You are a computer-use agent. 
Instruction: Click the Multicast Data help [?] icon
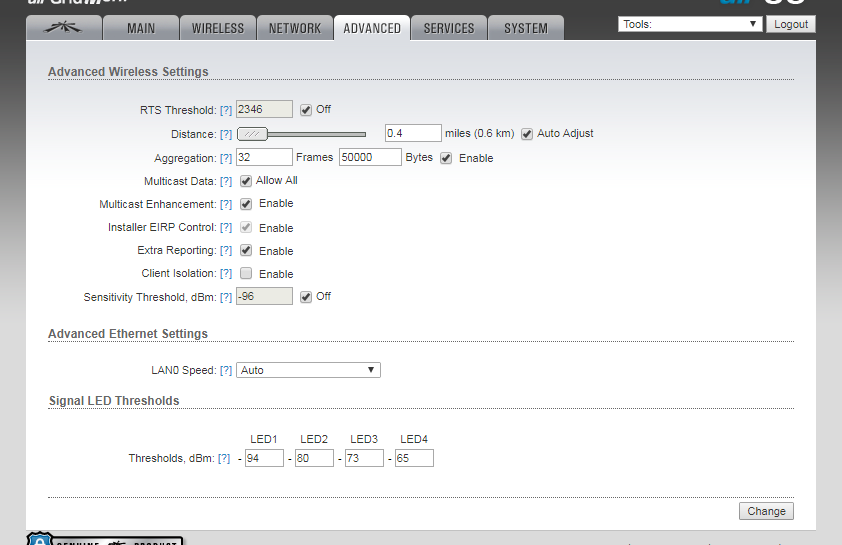[226, 181]
